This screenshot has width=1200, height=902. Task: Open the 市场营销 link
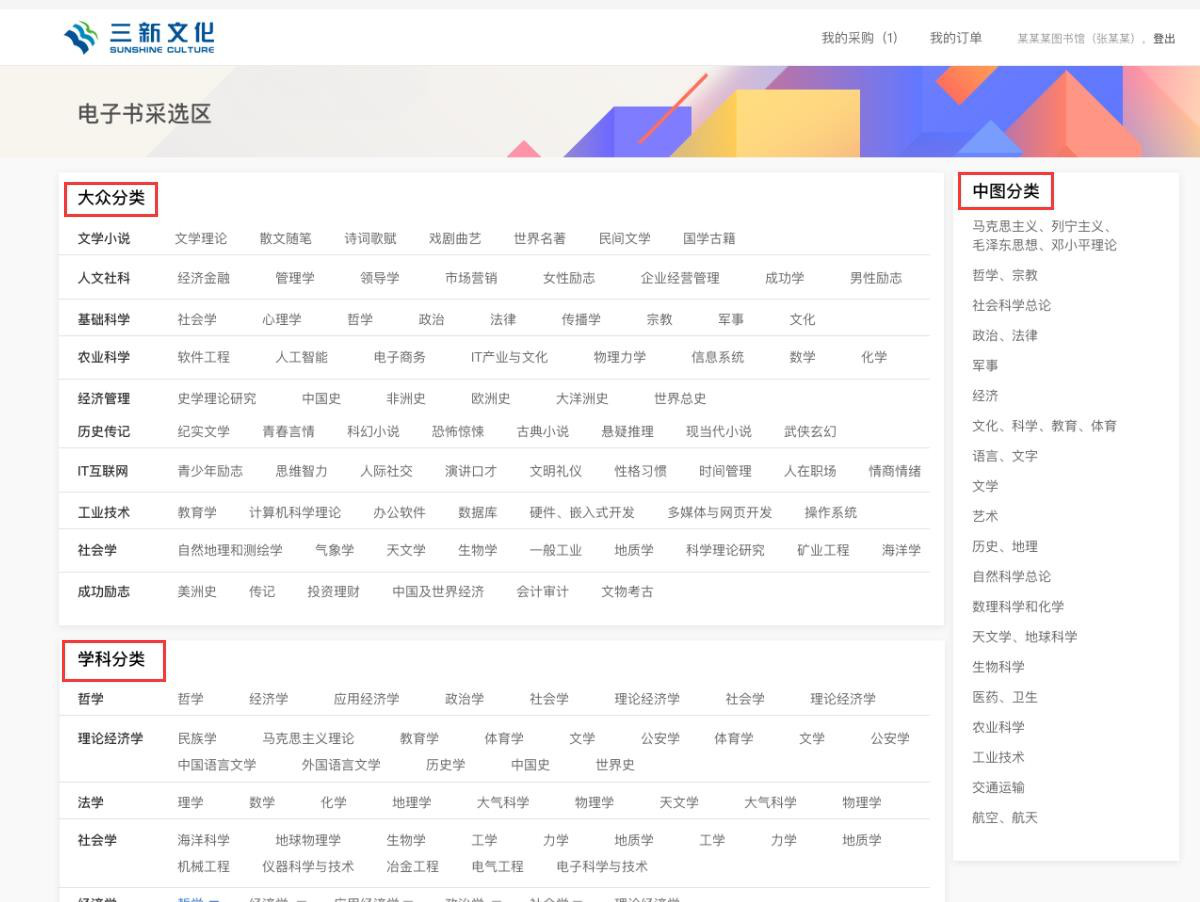(x=471, y=278)
